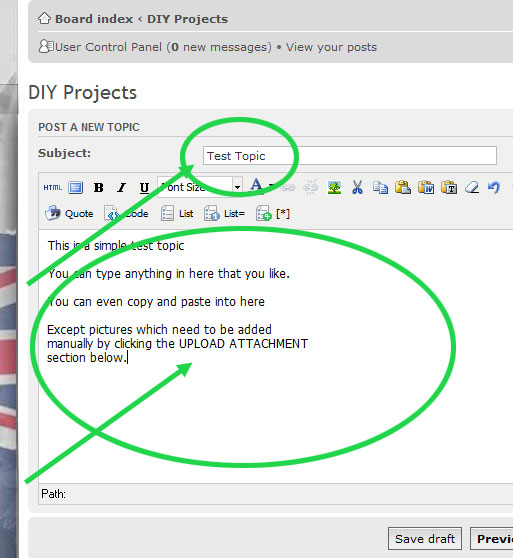Viewport: 513px width, 558px height.
Task: Click the Copy icon in toolbar
Action: click(x=380, y=187)
